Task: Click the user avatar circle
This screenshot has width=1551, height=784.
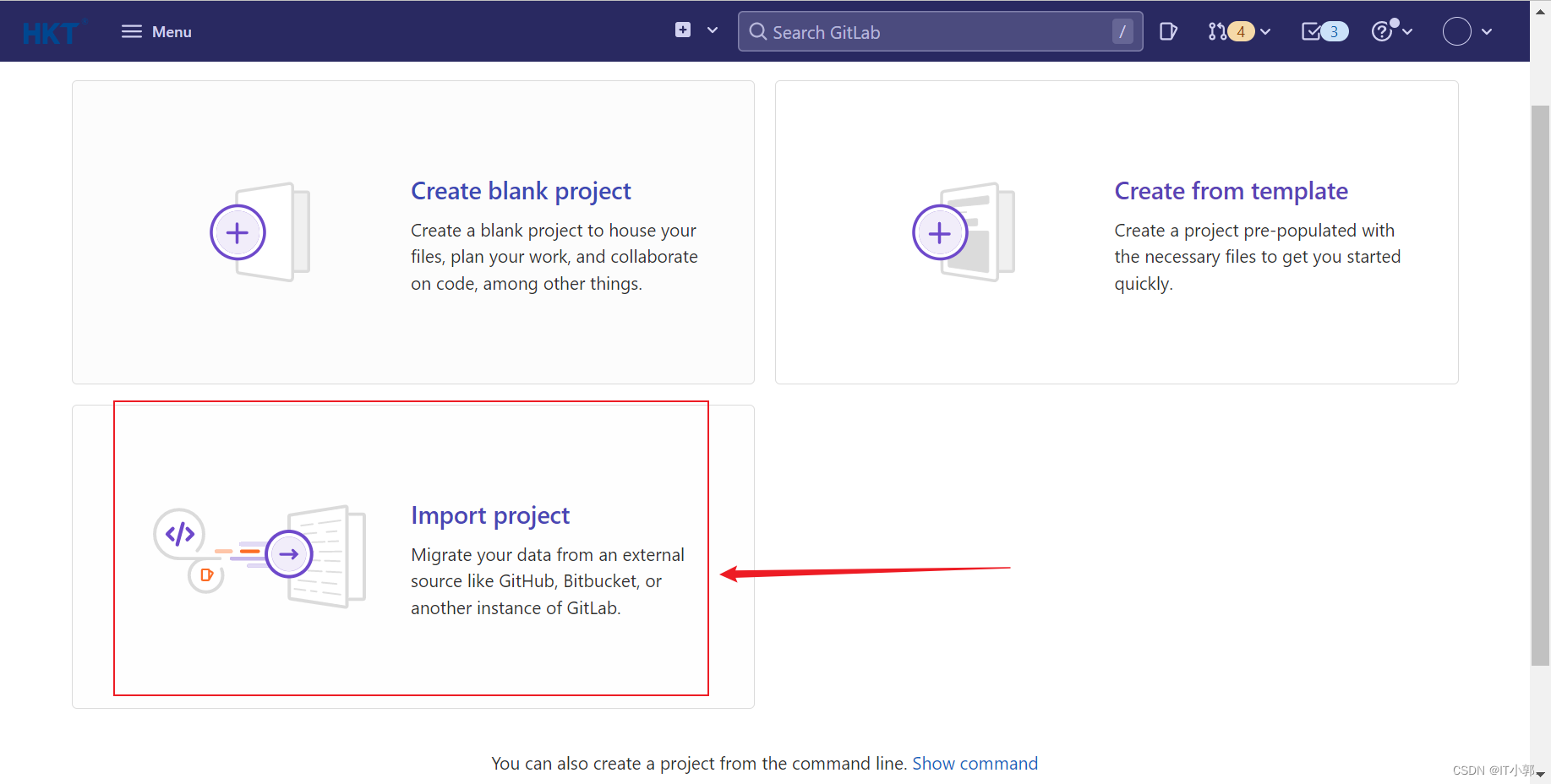Action: click(x=1456, y=31)
